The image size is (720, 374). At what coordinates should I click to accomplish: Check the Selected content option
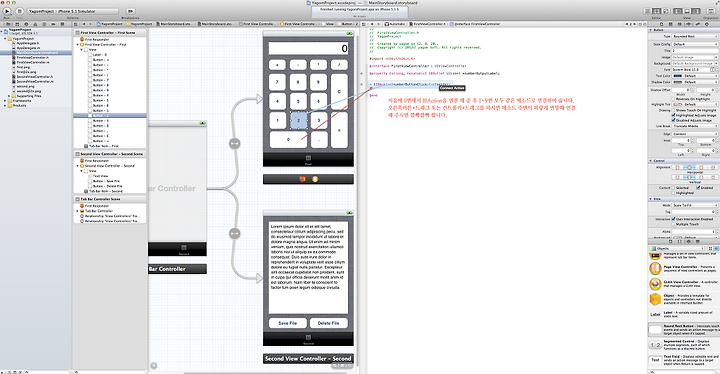point(674,188)
